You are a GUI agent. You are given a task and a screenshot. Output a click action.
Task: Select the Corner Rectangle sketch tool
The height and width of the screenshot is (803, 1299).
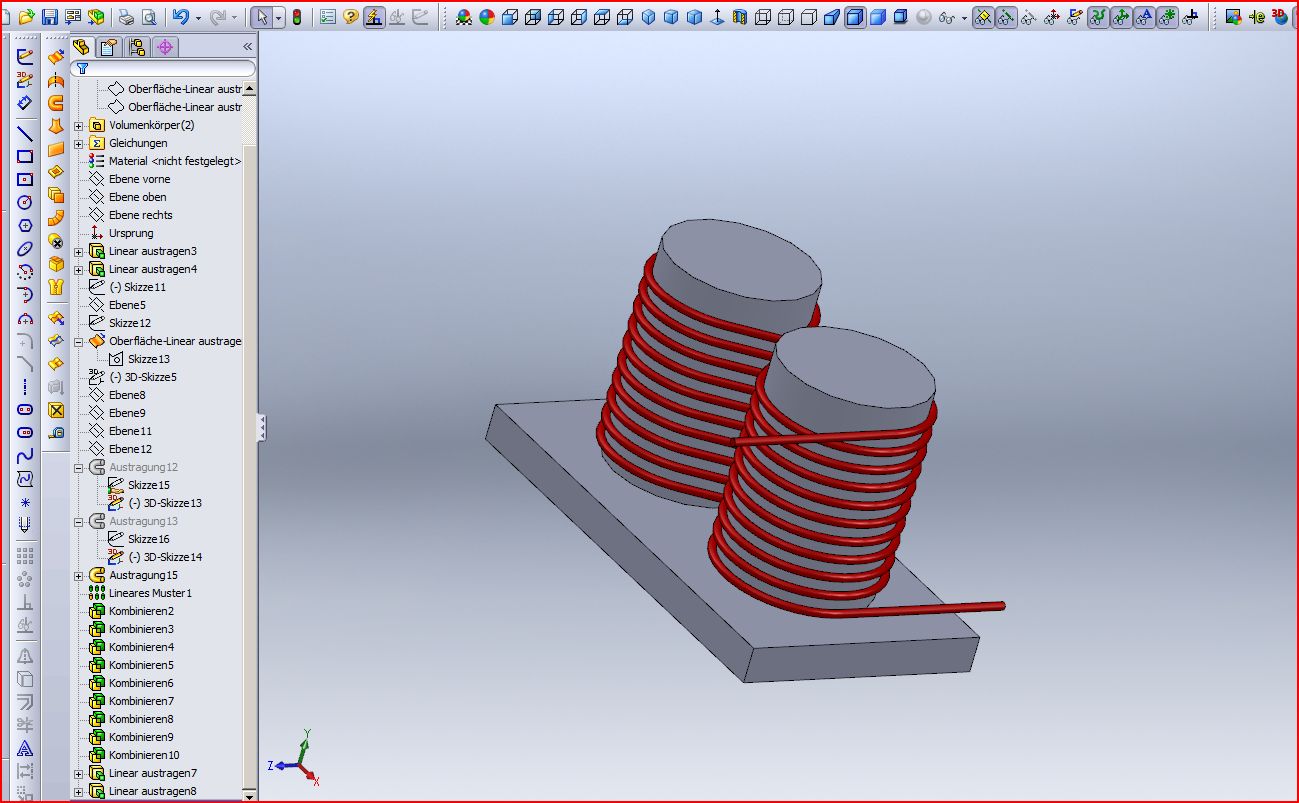(x=25, y=157)
